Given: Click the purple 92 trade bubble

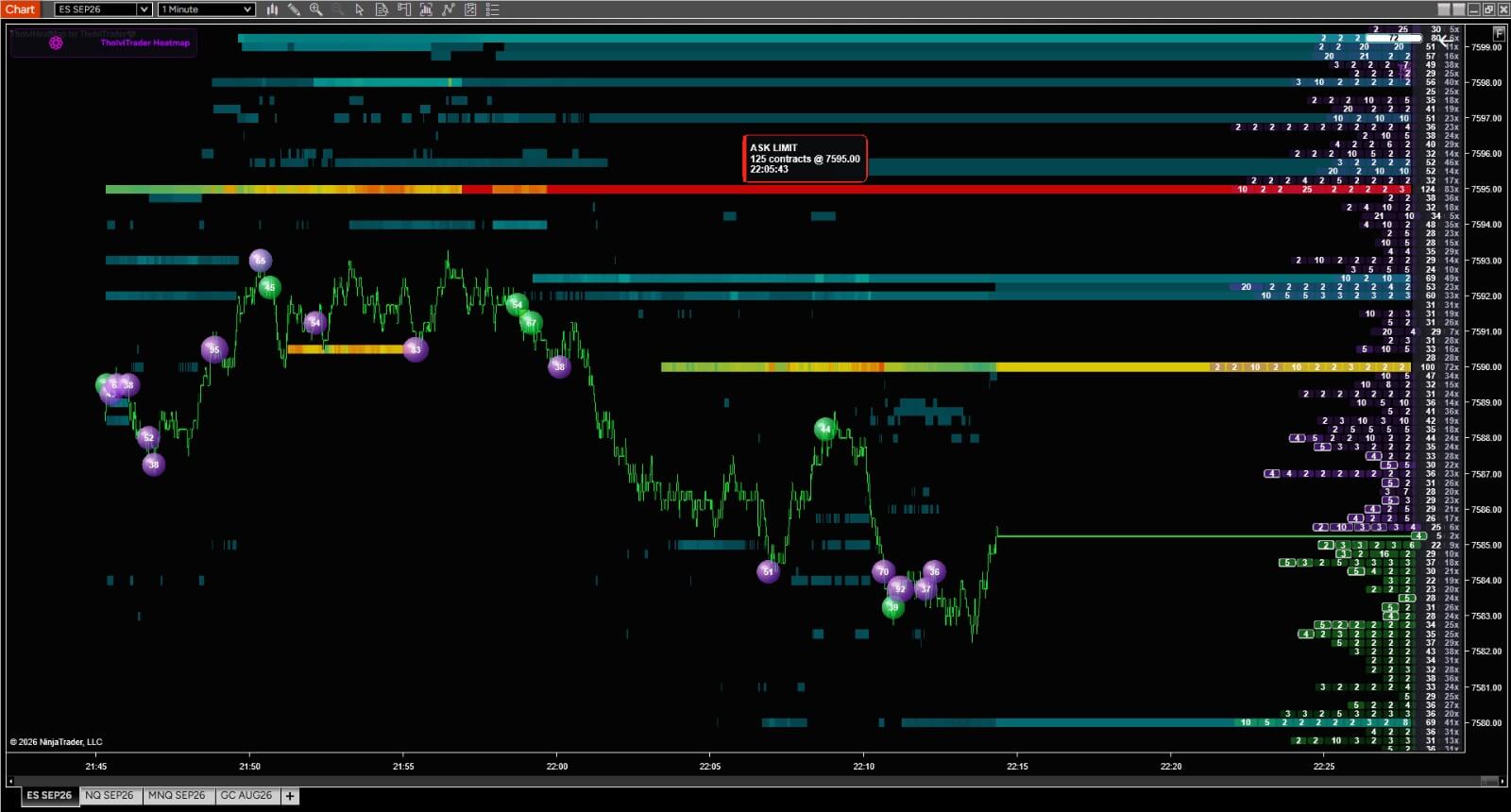Looking at the screenshot, I should coord(900,589).
